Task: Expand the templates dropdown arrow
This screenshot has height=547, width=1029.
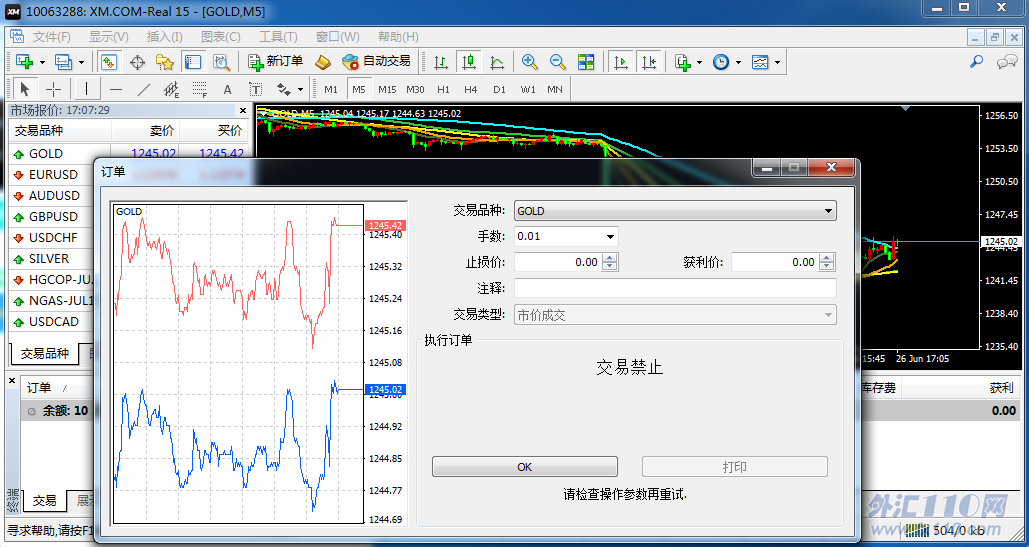Action: [778, 62]
